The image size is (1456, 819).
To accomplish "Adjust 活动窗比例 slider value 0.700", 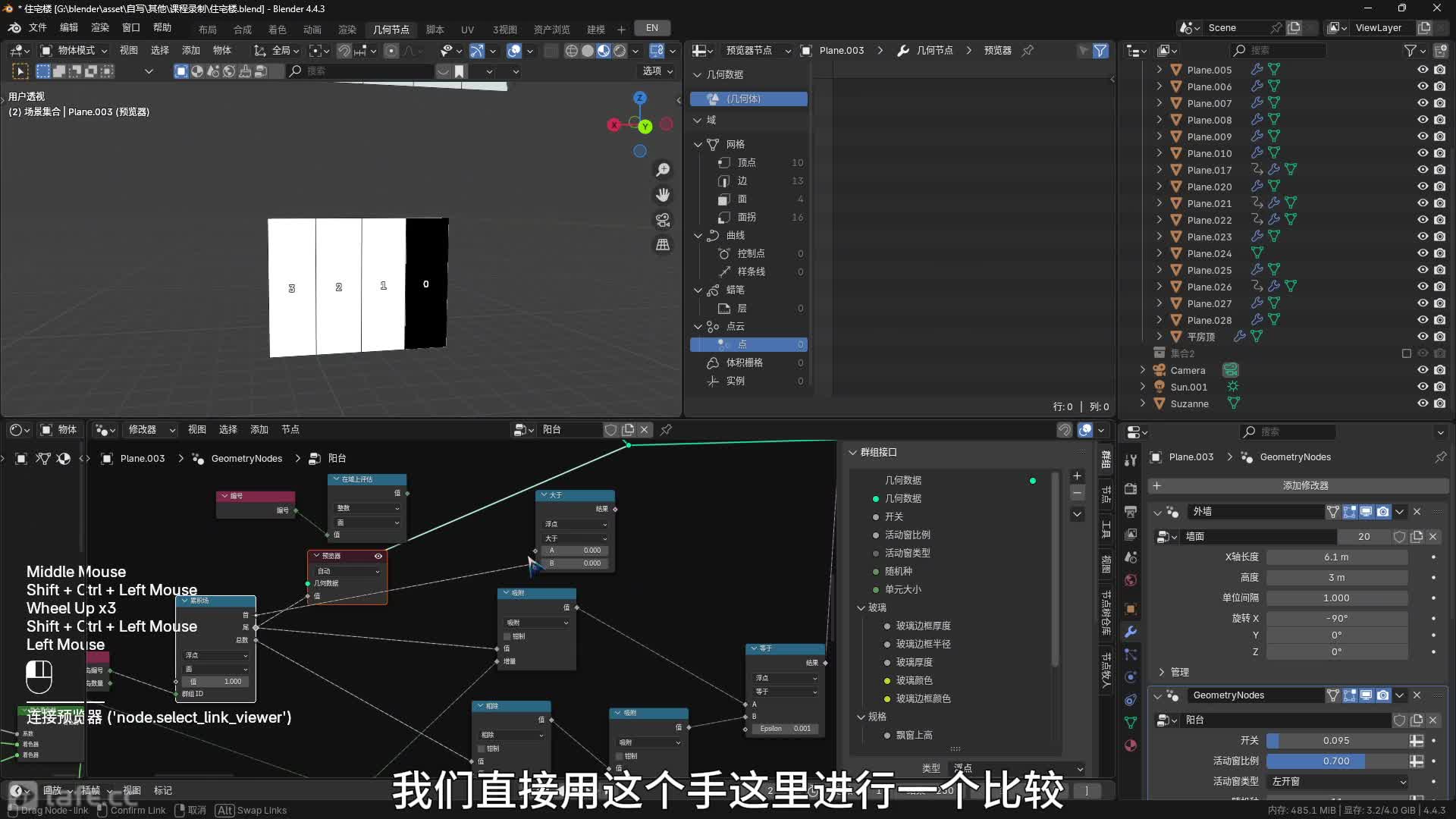I will tap(1336, 761).
